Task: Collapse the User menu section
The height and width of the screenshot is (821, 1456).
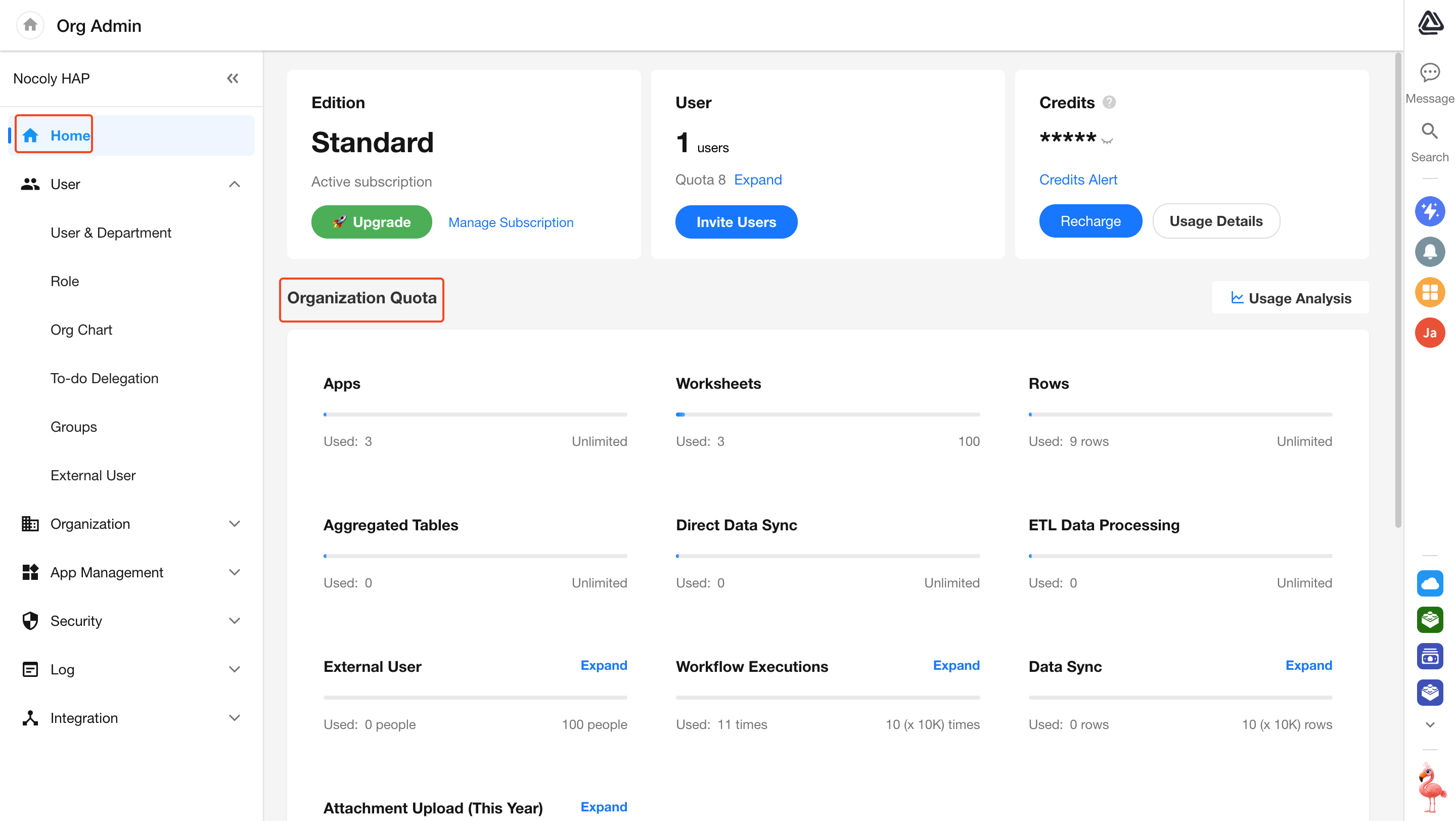Action: 234,184
